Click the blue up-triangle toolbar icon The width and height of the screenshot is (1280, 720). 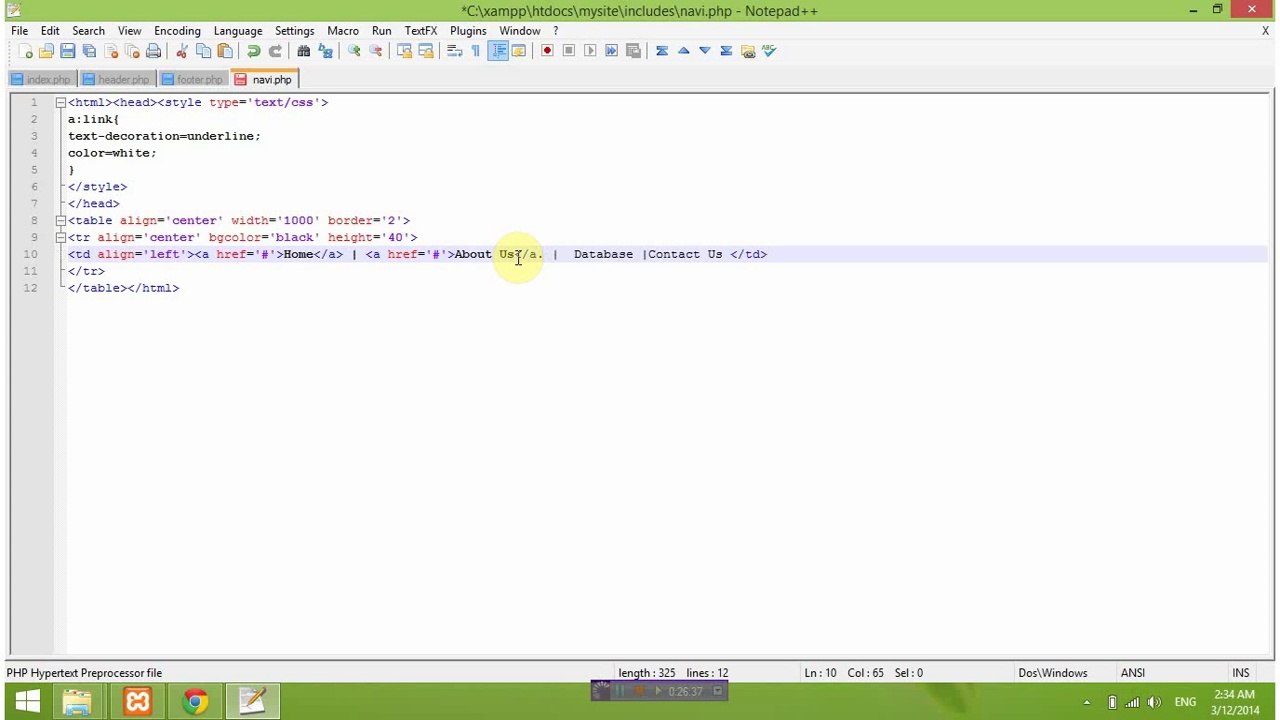coord(683,51)
